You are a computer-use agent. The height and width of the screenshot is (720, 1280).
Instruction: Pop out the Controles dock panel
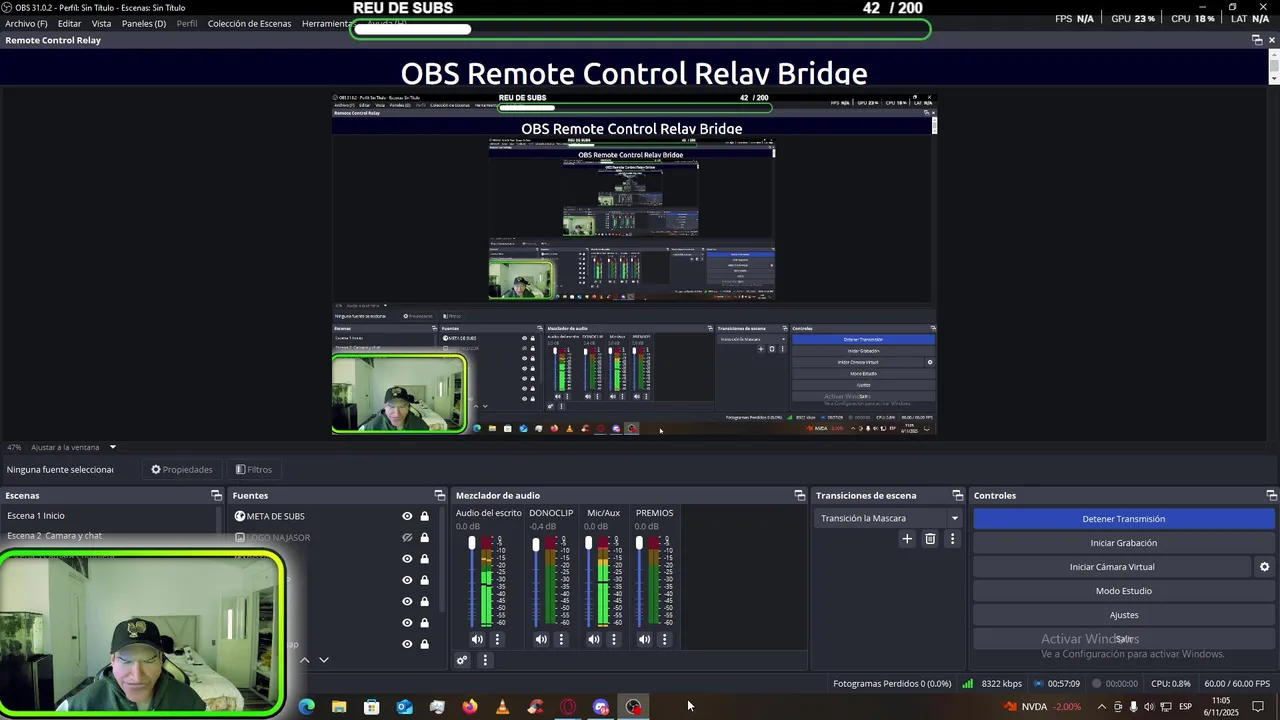[1271, 495]
